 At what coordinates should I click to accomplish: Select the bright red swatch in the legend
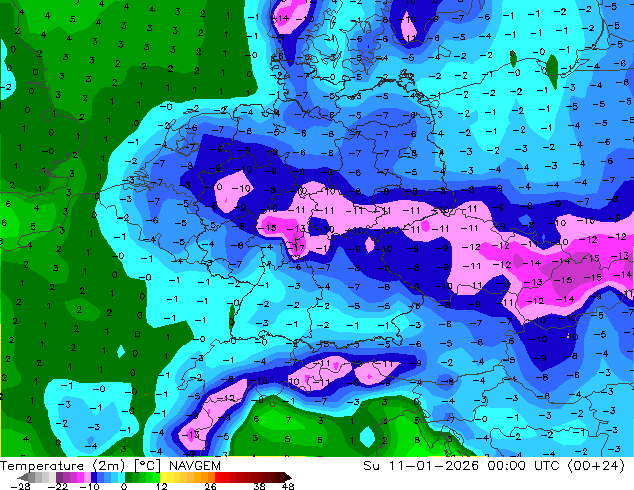click(x=218, y=477)
